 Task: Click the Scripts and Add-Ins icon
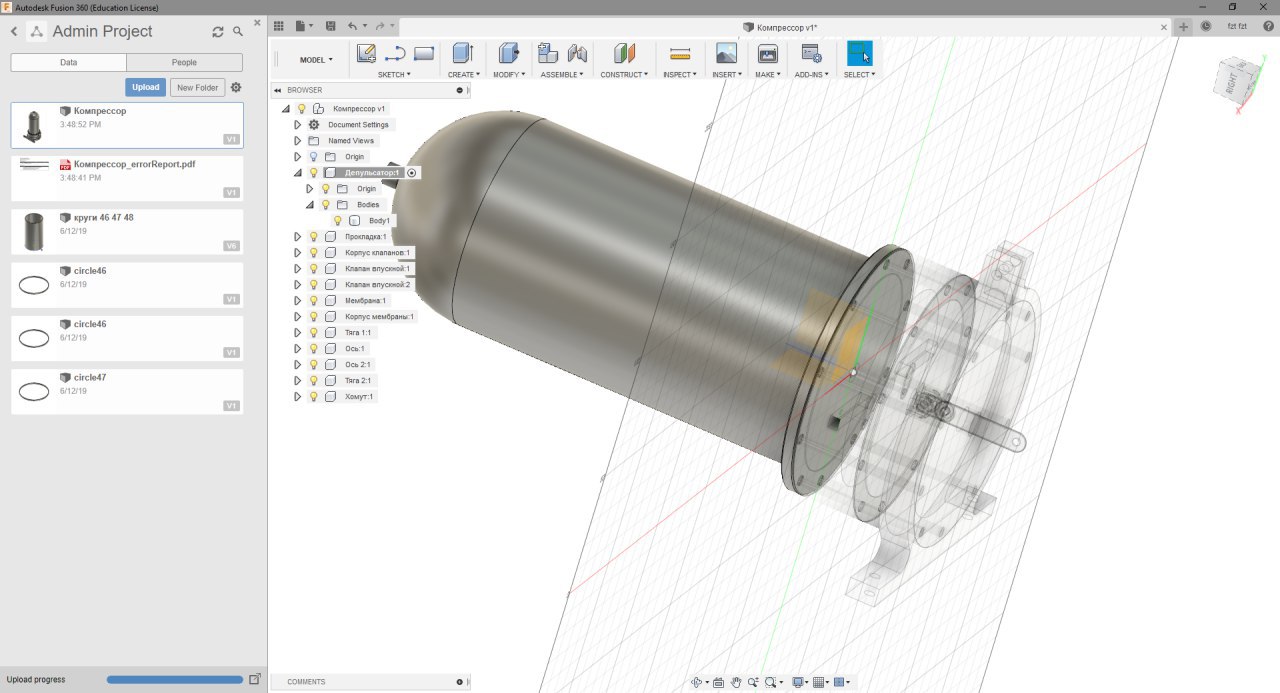pyautogui.click(x=811, y=53)
